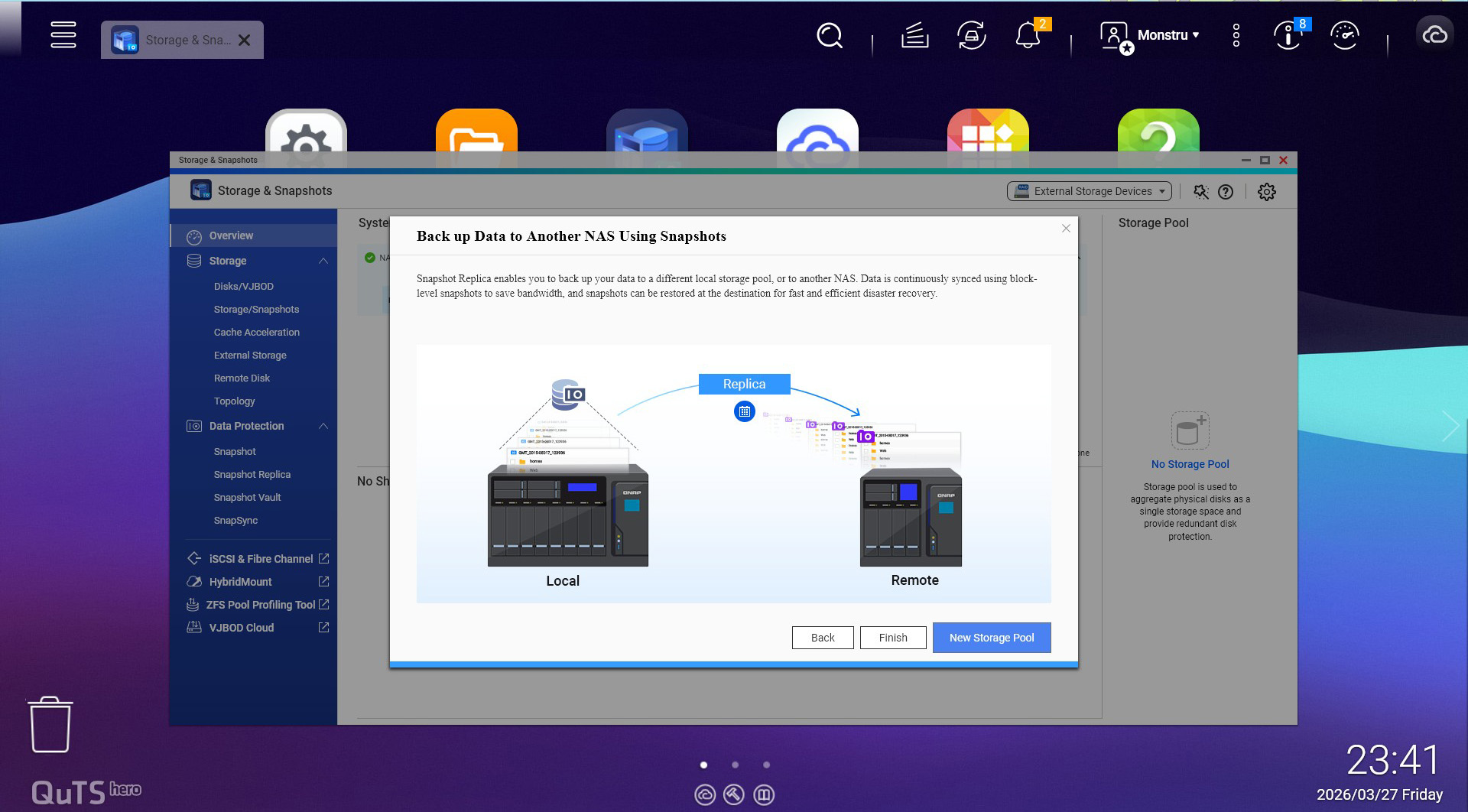Screen dimensions: 1468x812
Task: Open notifications bell icon
Action: [x=1027, y=36]
